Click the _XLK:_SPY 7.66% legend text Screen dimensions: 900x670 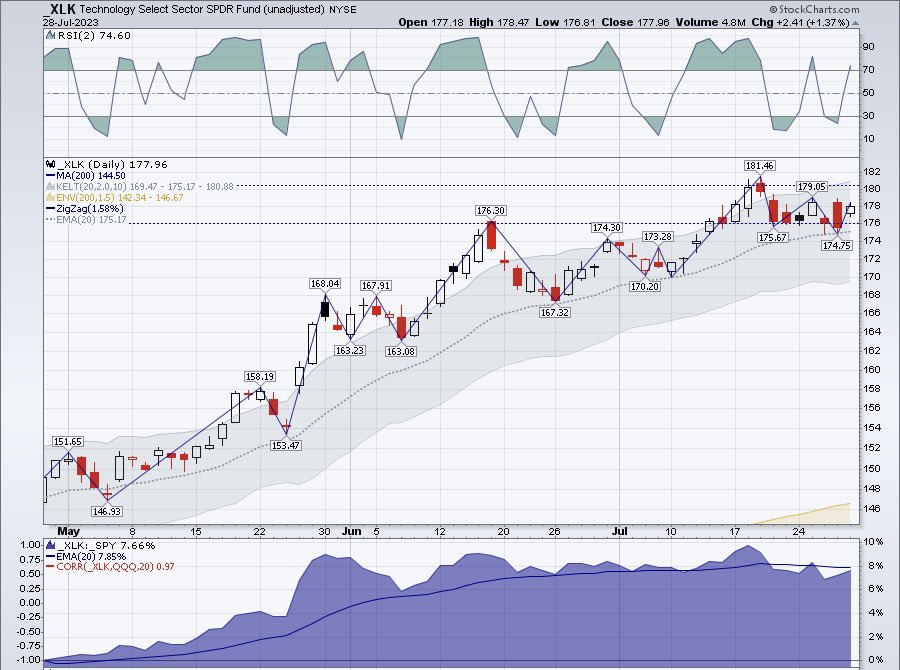click(106, 545)
